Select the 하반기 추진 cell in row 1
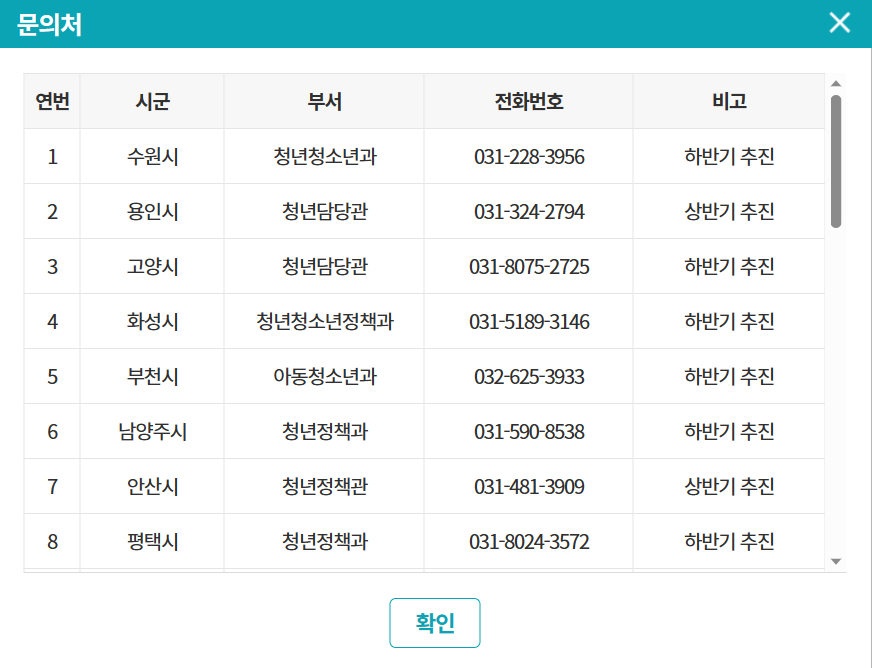This screenshot has height=668, width=872. [728, 156]
